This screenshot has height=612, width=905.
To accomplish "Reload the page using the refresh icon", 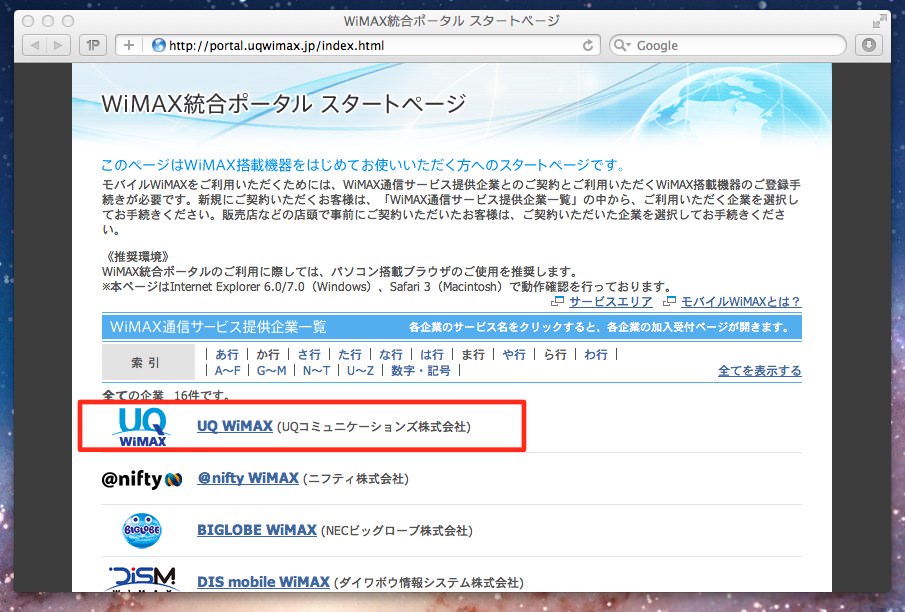I will (588, 45).
